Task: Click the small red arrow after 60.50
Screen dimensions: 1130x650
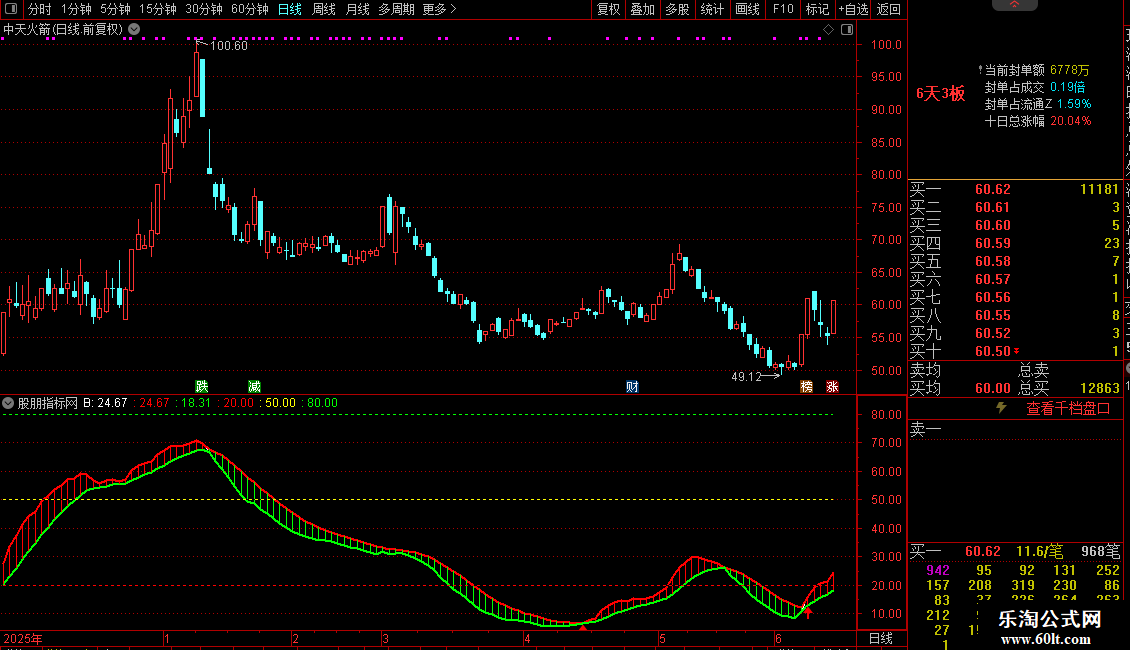Action: (x=1017, y=351)
